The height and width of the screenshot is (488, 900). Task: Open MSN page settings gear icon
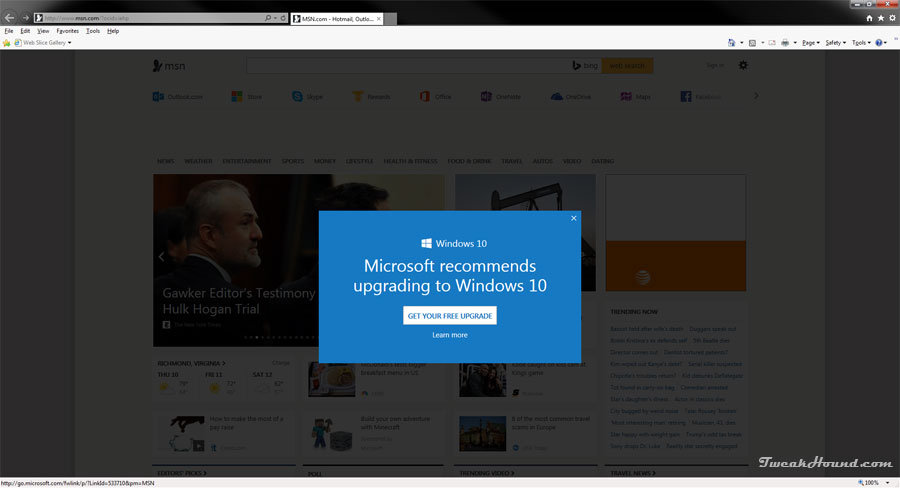coord(743,65)
